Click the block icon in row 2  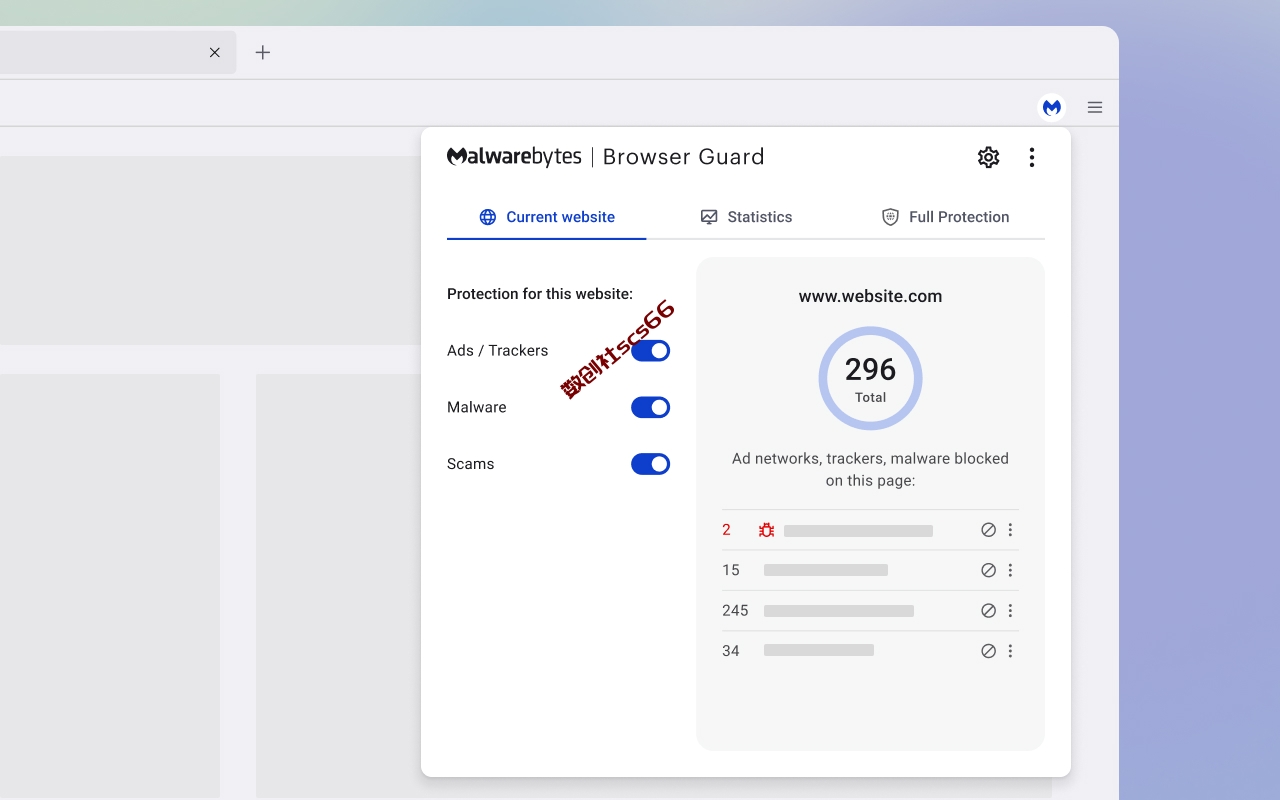(988, 530)
